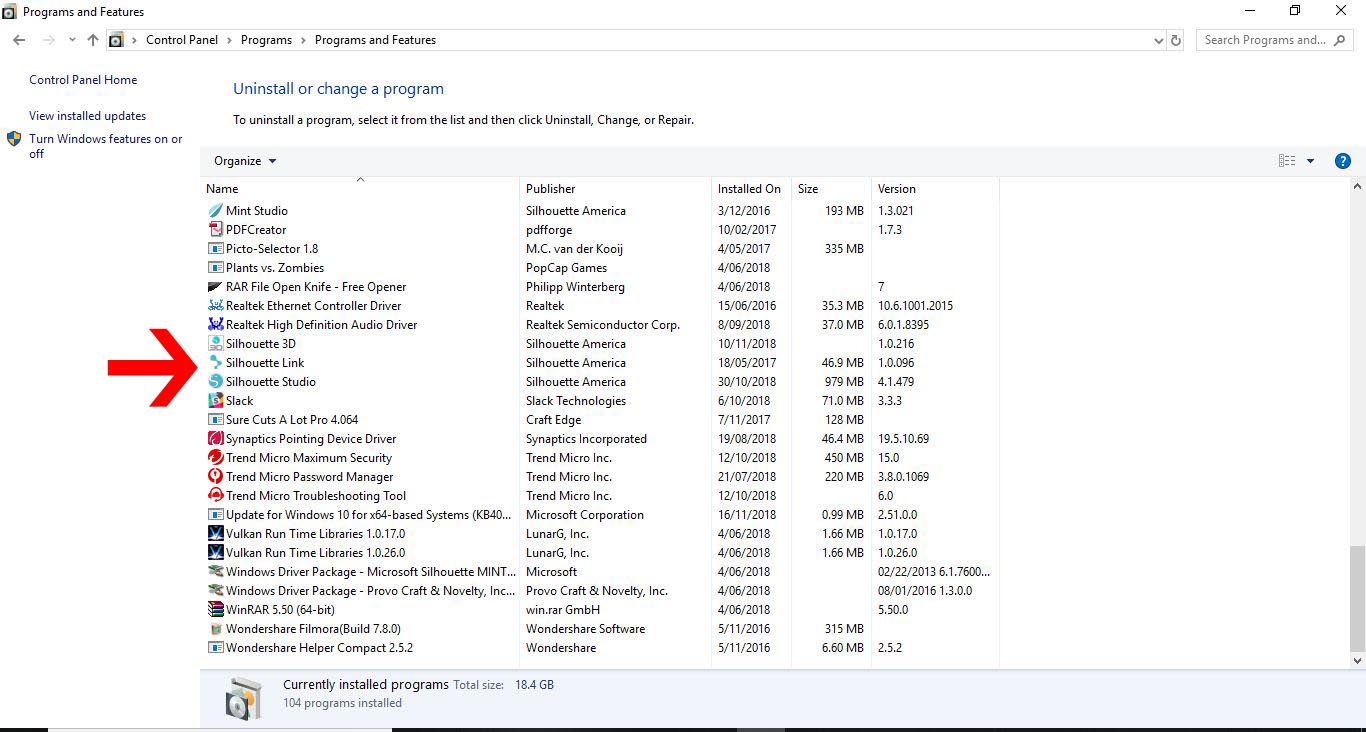Sort by the Version column header

click(935, 189)
